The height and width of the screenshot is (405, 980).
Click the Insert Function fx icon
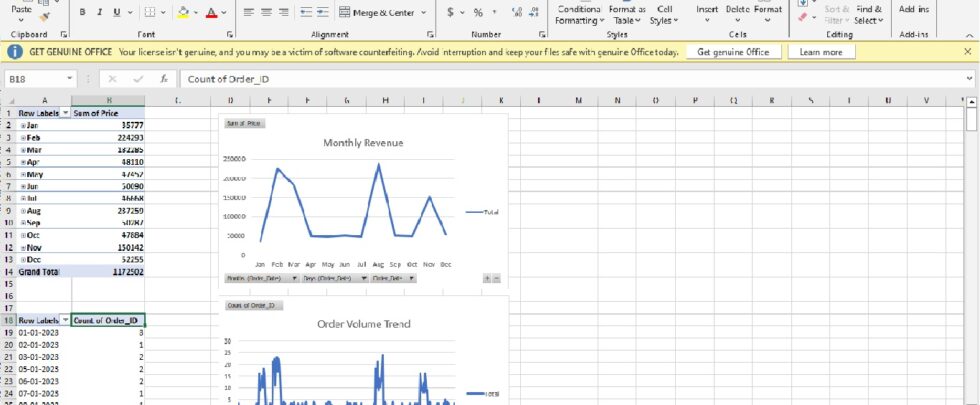(x=164, y=78)
